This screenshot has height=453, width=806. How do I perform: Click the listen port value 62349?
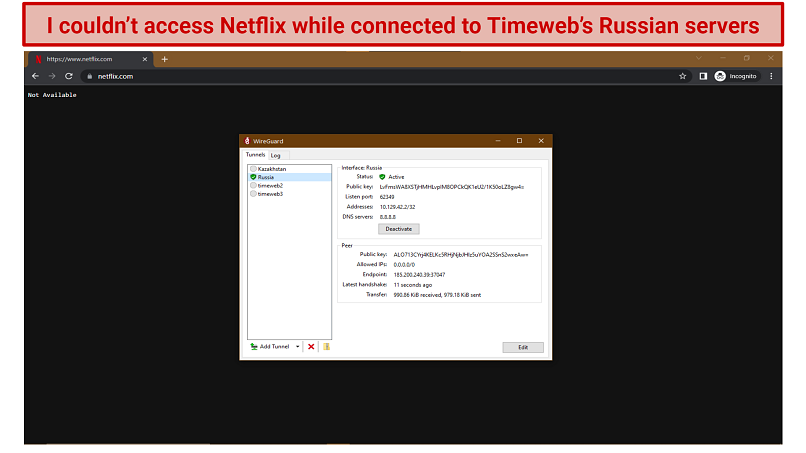tap(387, 197)
